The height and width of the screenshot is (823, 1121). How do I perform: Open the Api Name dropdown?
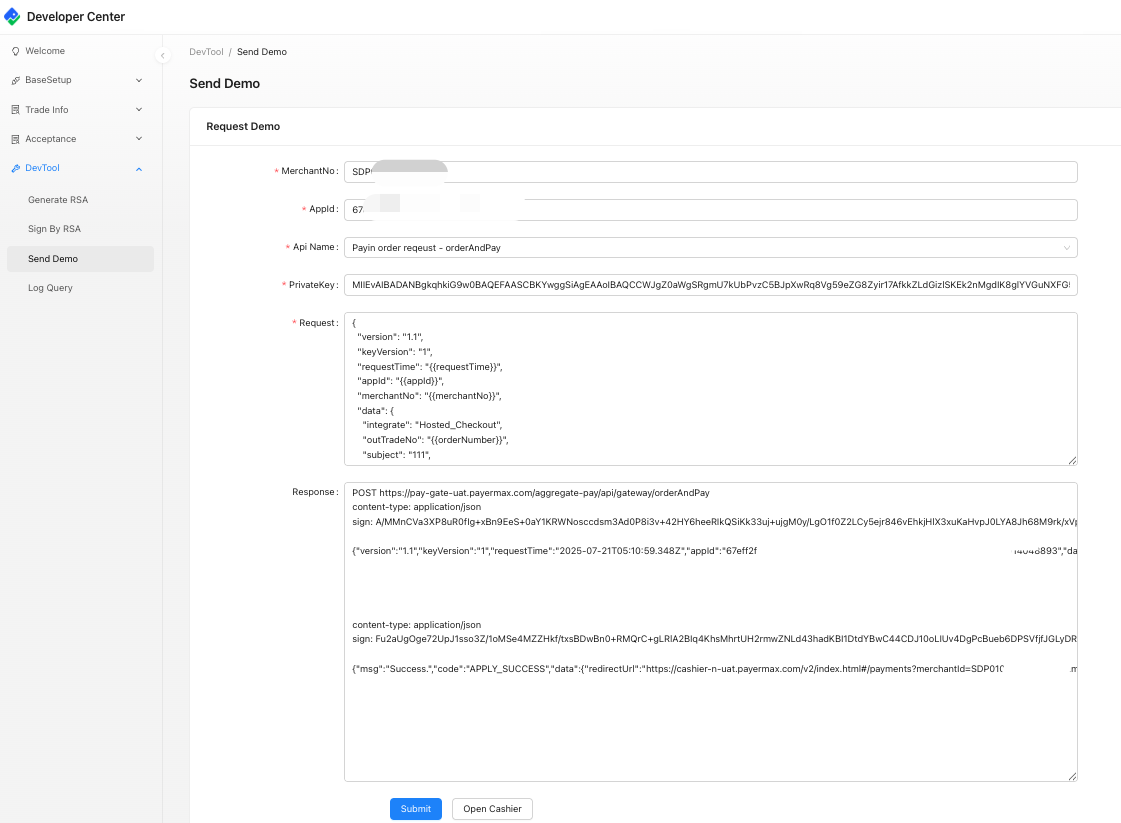(x=711, y=247)
